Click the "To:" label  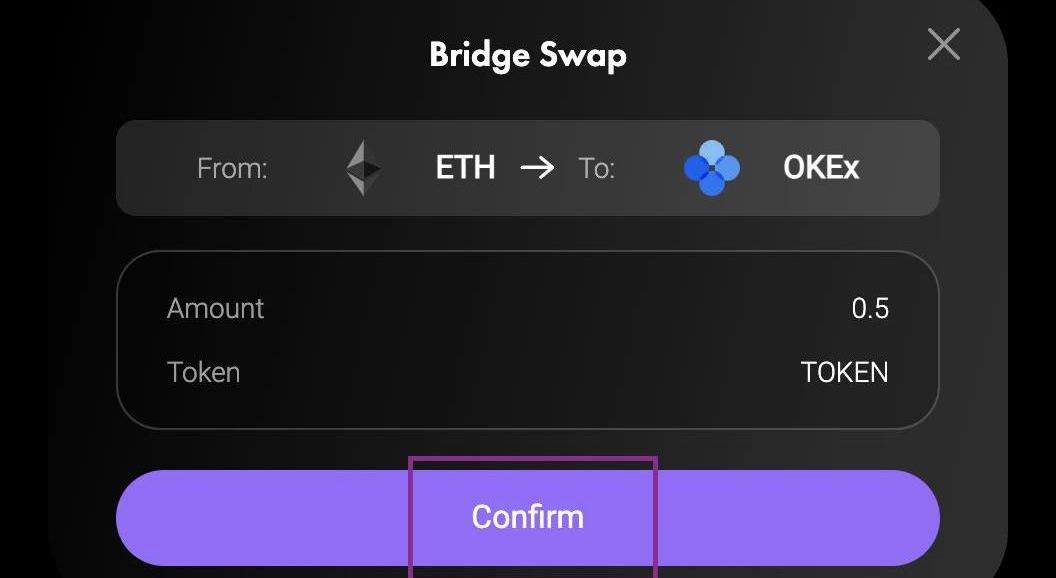[596, 168]
